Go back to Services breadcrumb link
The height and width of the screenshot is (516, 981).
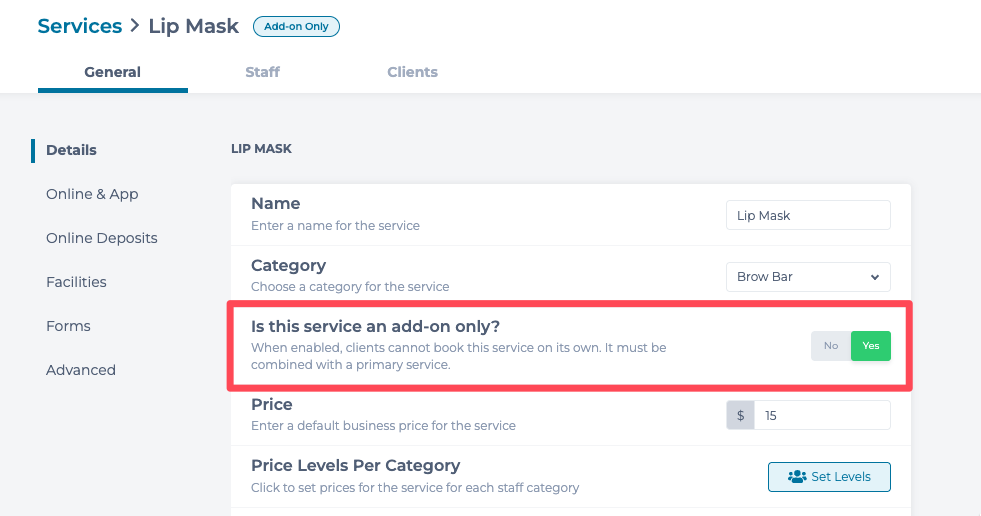pos(80,26)
